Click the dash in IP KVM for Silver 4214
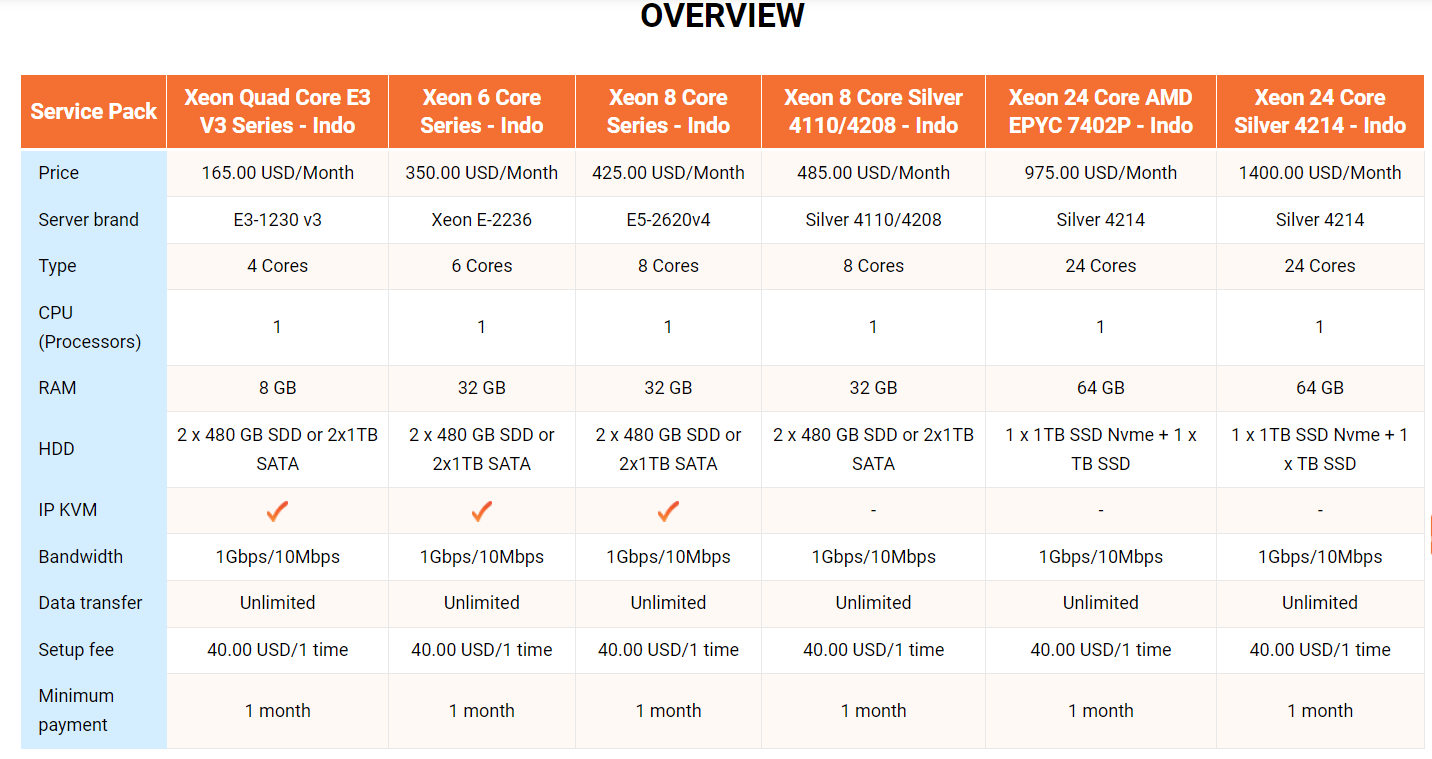This screenshot has height=759, width=1432. (1320, 510)
